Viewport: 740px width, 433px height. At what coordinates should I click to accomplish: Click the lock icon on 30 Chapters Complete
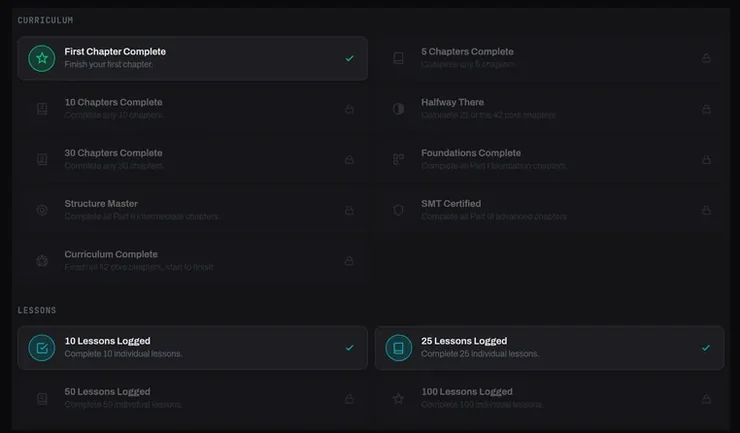pos(349,160)
